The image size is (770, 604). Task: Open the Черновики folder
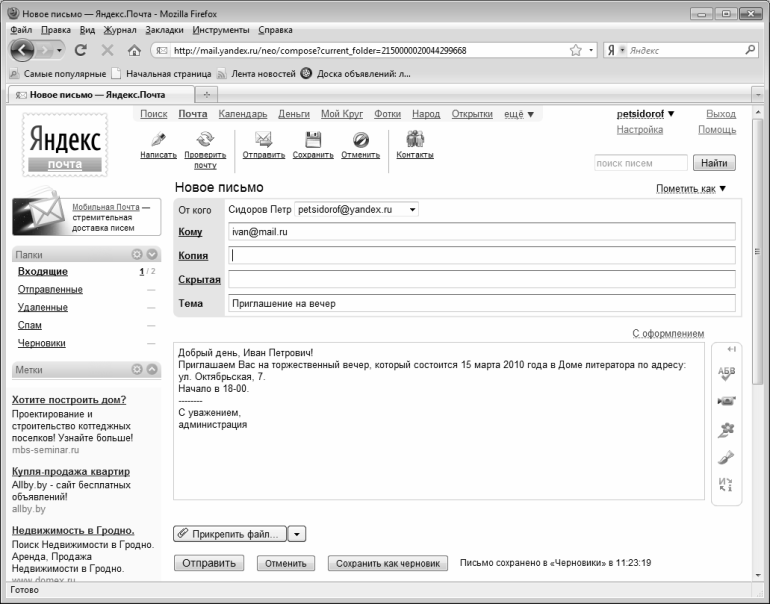pos(42,343)
